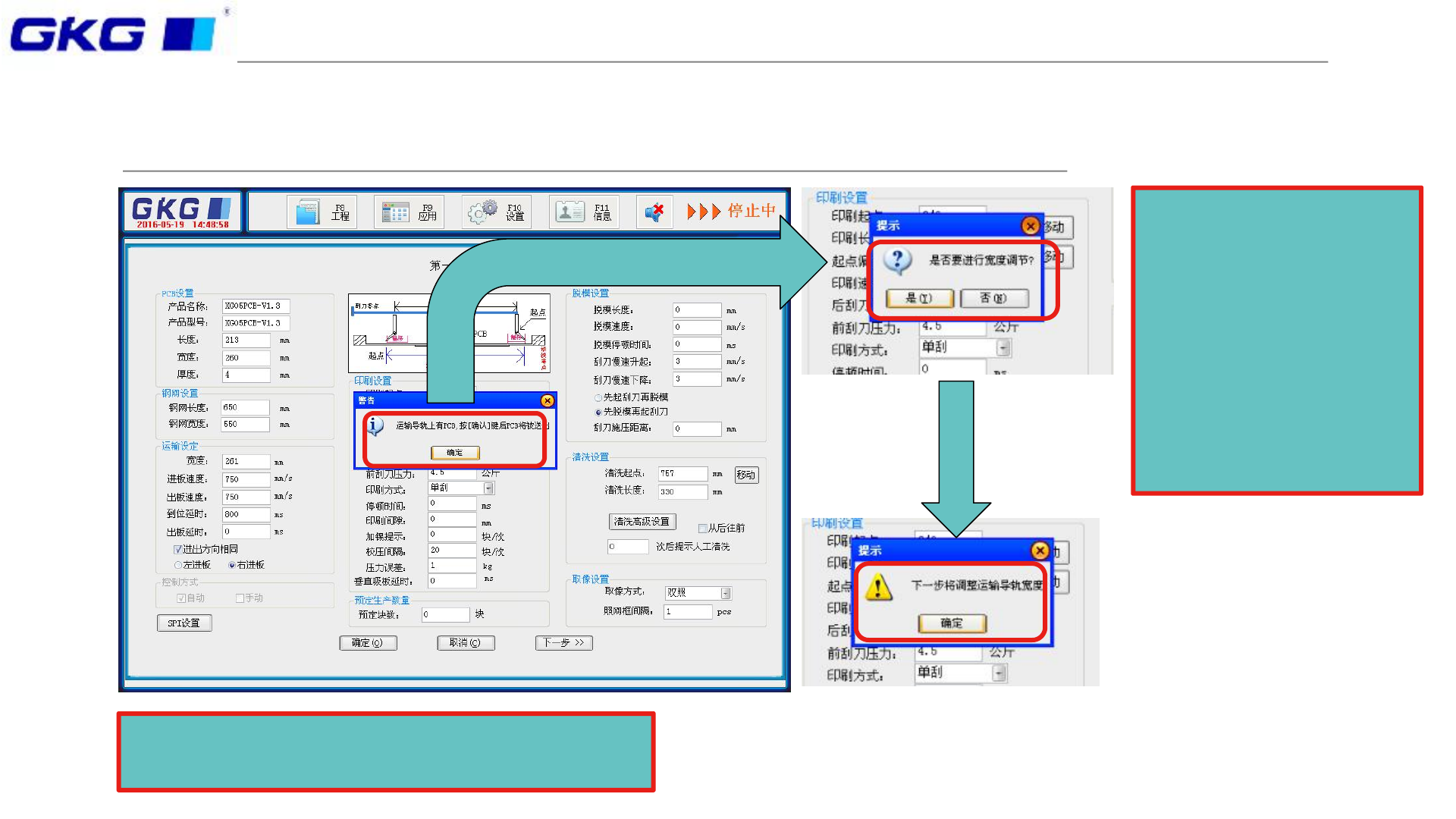Select the 左进板 radio button
1456x819 pixels.
click(x=178, y=566)
